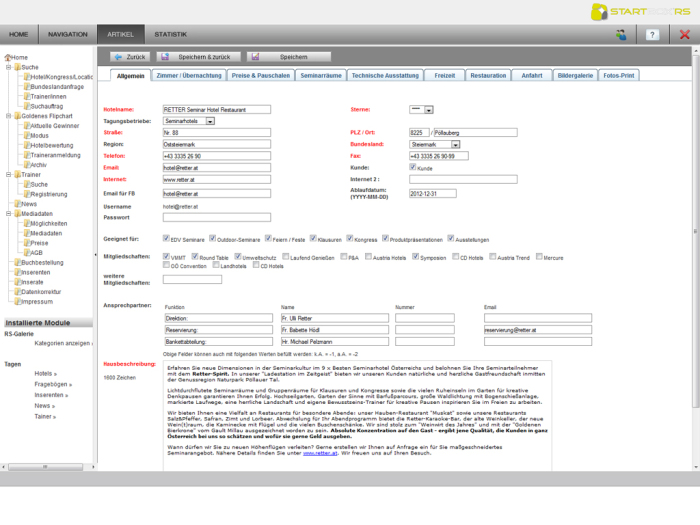Toggle the Symposion membership checkbox
The width and height of the screenshot is (700, 525).
[x=415, y=257]
